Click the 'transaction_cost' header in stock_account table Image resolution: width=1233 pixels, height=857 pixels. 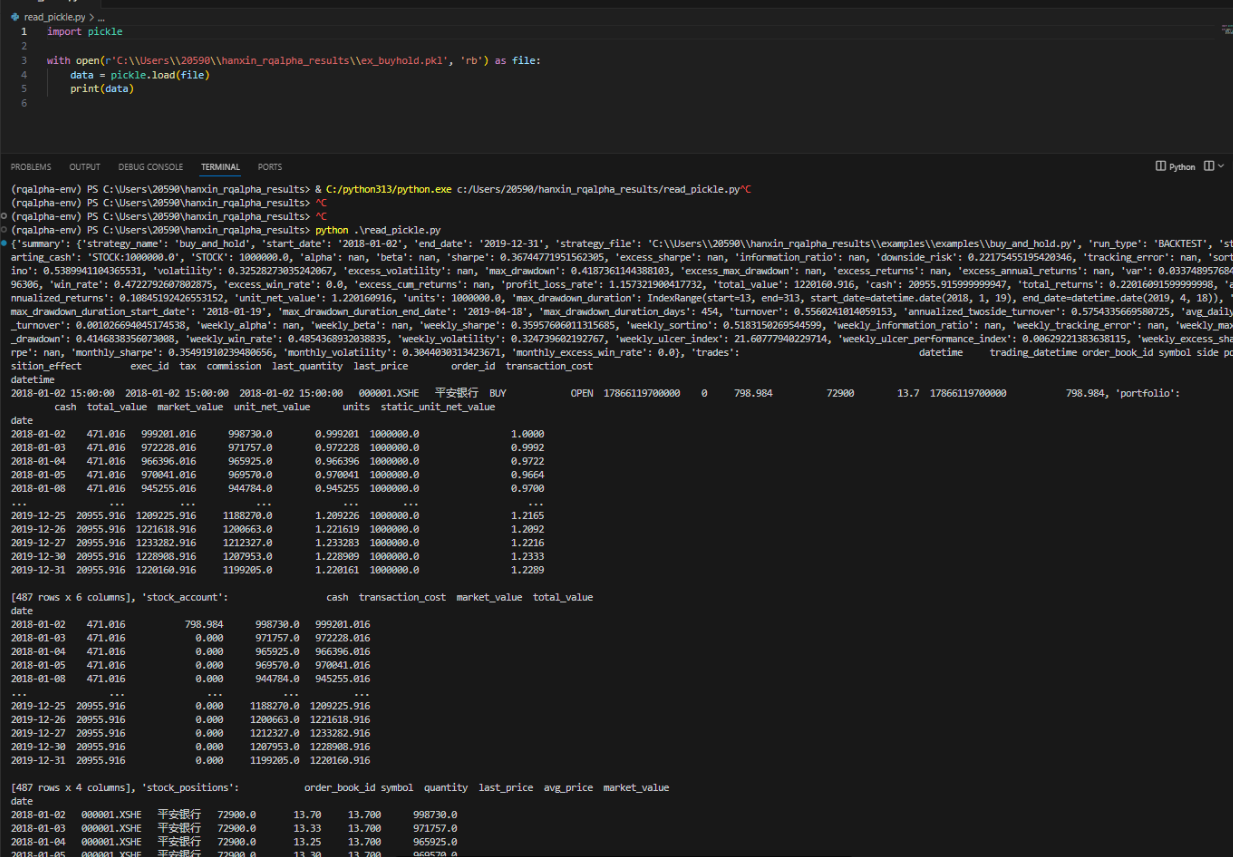click(402, 597)
